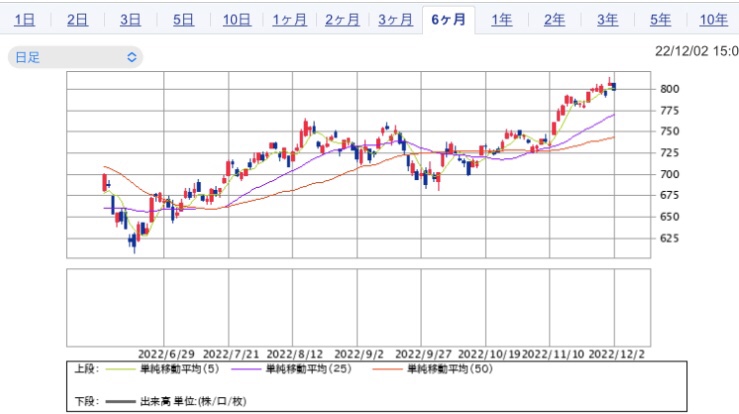This screenshot has width=739, height=414.
Task: Click the 2022/6/29 date axis label
Action: (166, 354)
